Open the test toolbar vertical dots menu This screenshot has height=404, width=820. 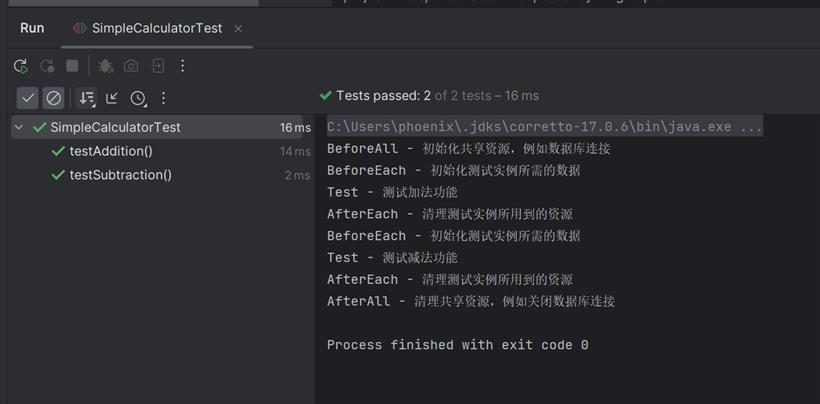[163, 98]
